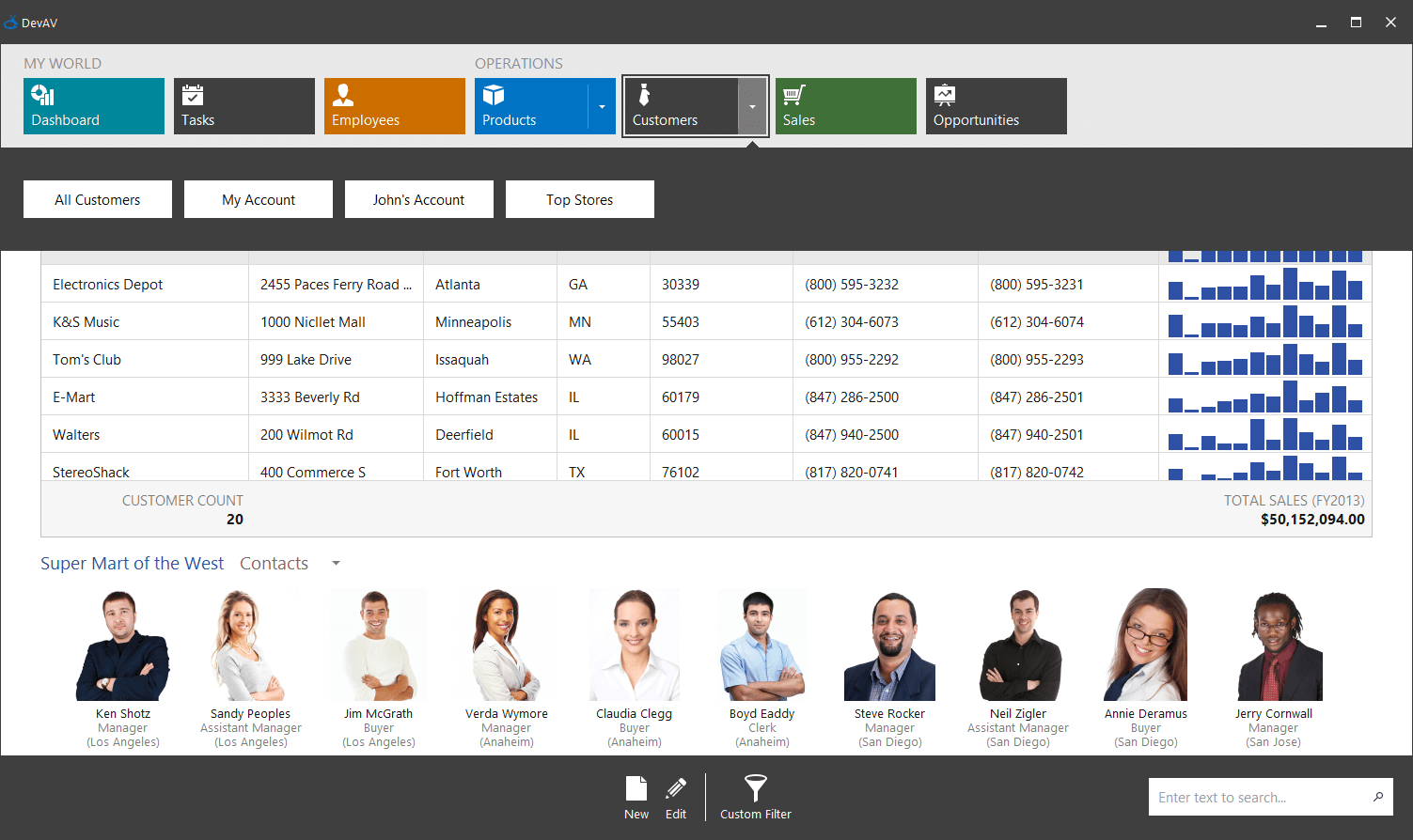Click the search magnifier icon
The width and height of the screenshot is (1413, 840).
tap(1378, 797)
